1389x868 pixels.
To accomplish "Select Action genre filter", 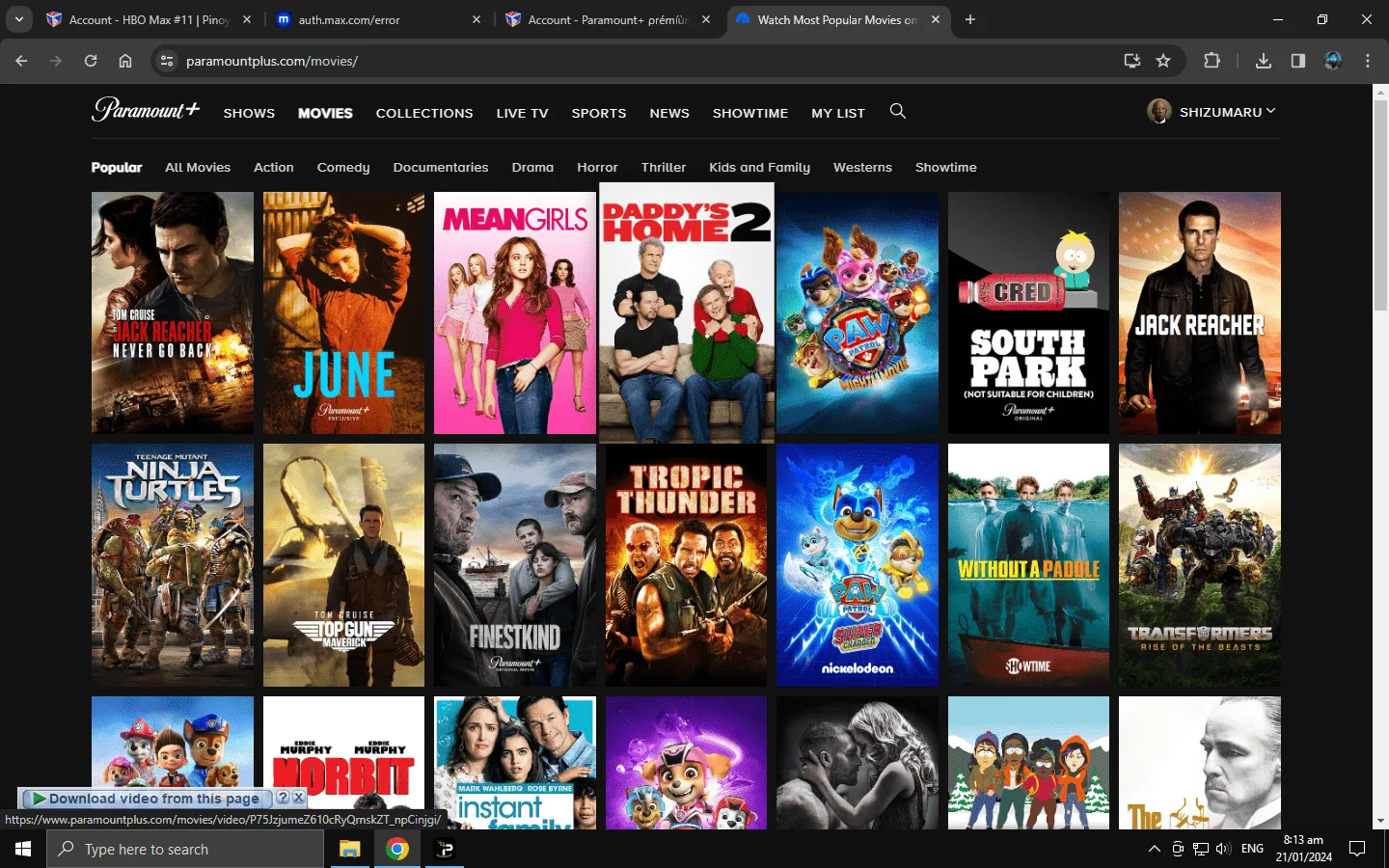I will point(274,167).
